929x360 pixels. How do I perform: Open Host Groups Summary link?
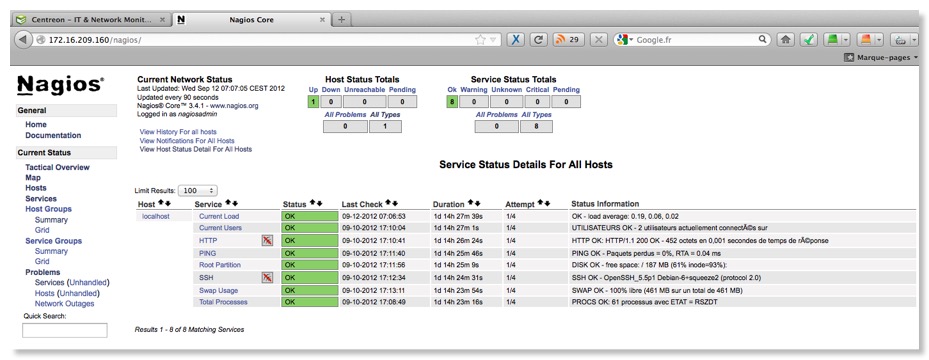point(51,220)
